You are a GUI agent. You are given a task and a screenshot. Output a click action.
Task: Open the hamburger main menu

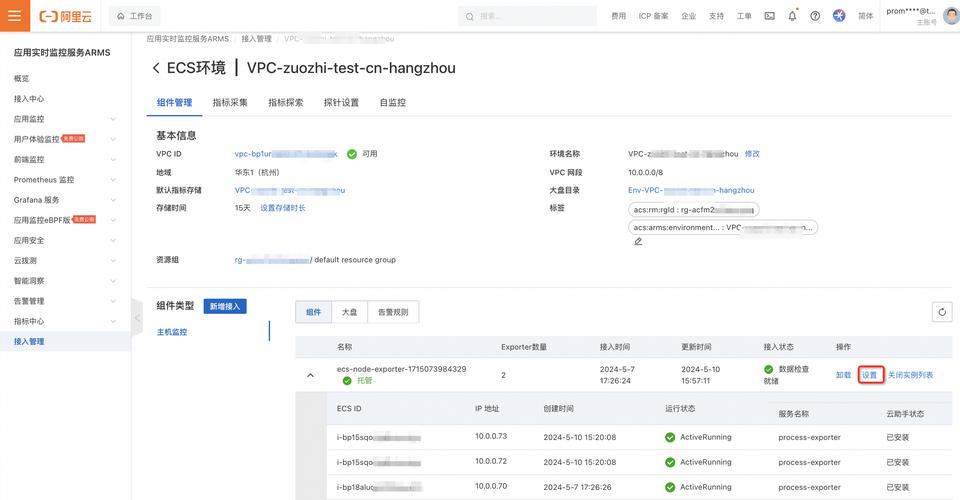click(15, 16)
